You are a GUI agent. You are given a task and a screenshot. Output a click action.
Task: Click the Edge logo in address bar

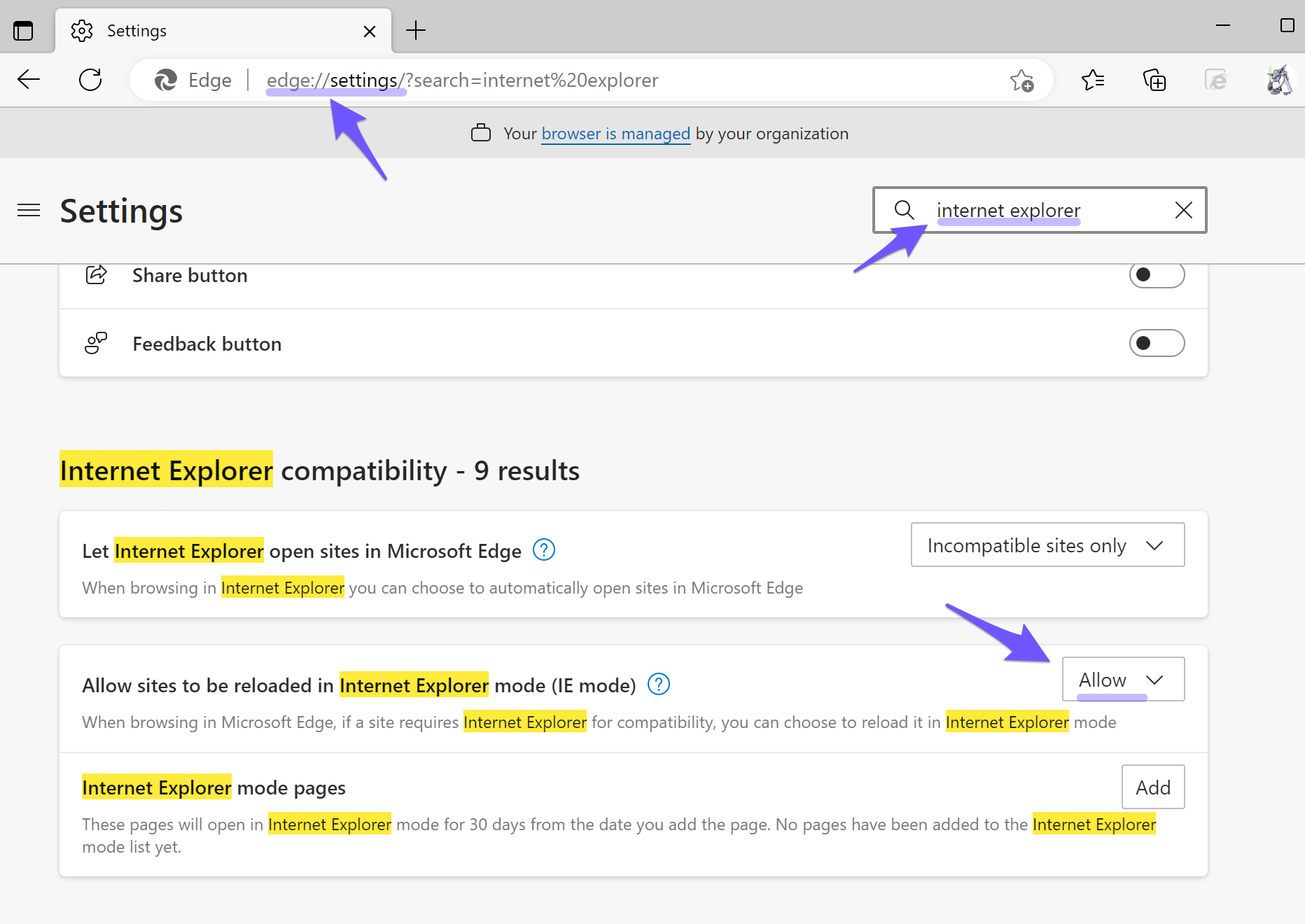[166, 80]
